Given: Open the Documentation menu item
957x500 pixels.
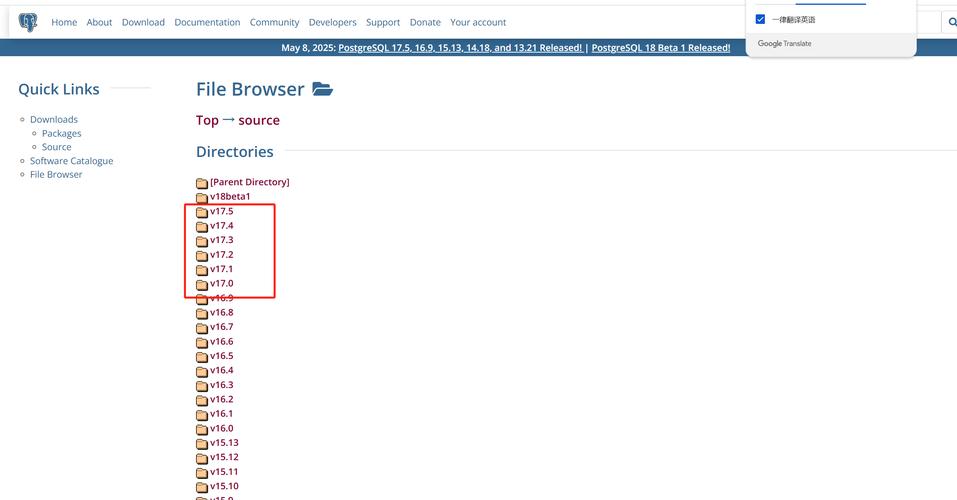Looking at the screenshot, I should (207, 22).
